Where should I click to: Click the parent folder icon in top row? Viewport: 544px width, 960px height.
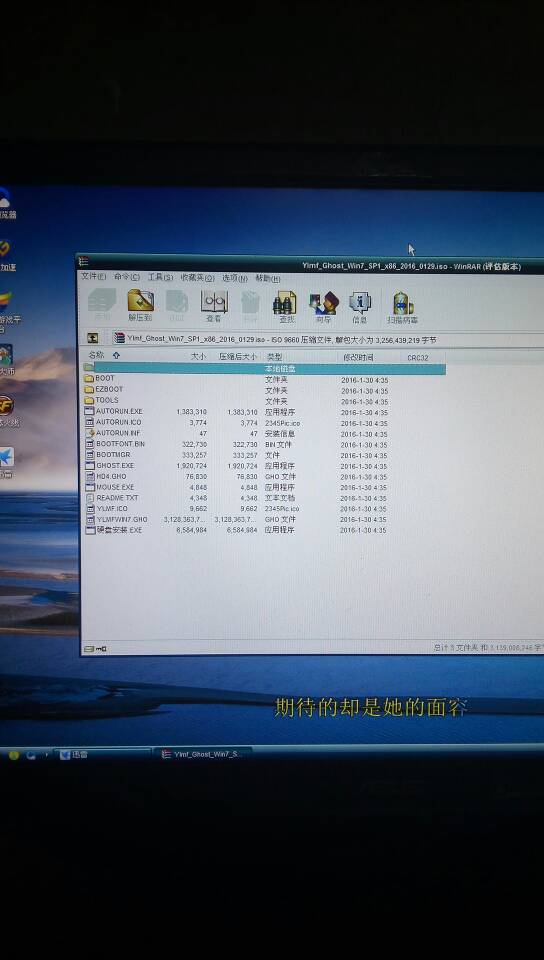tap(89, 367)
